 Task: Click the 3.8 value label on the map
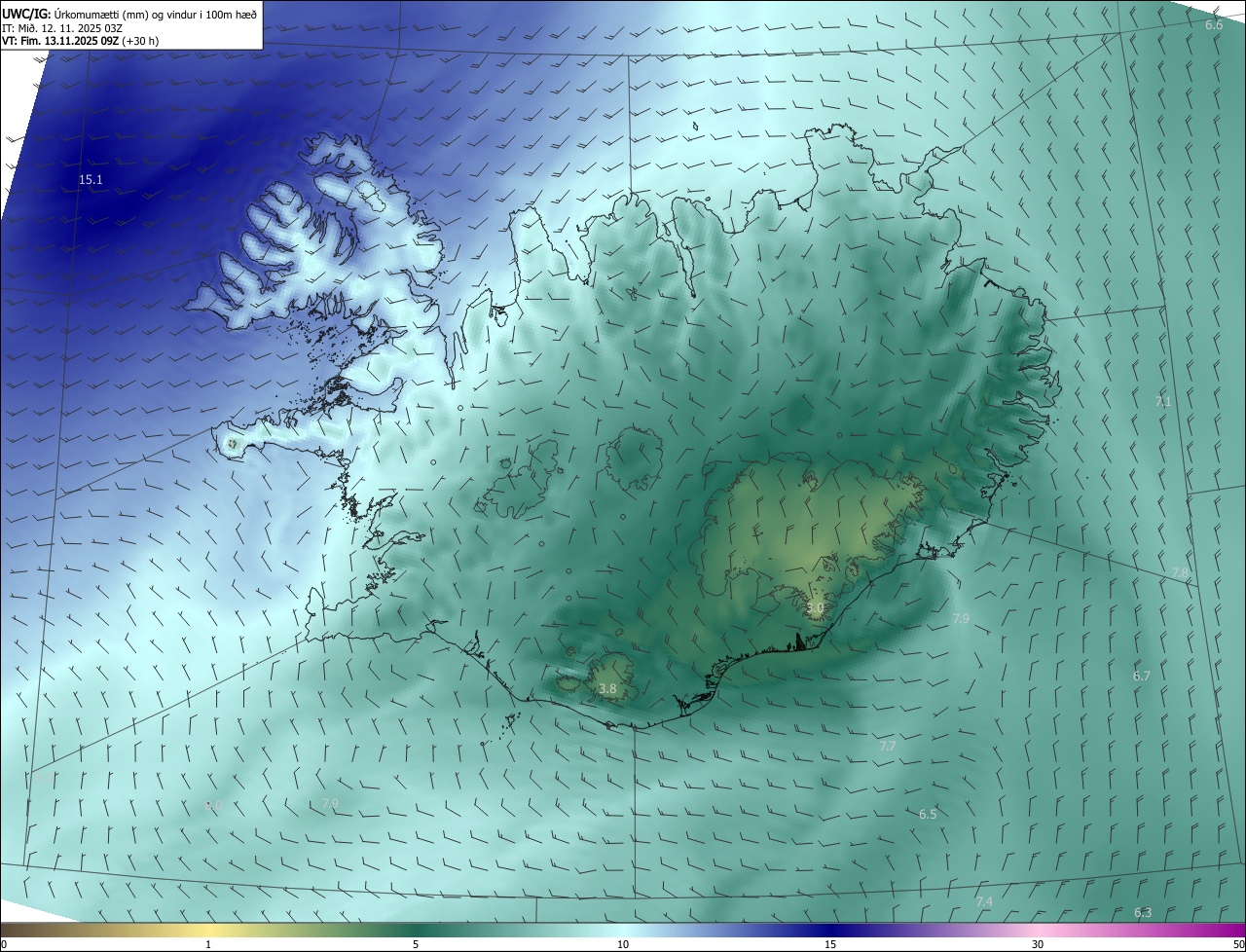pyautogui.click(x=607, y=688)
